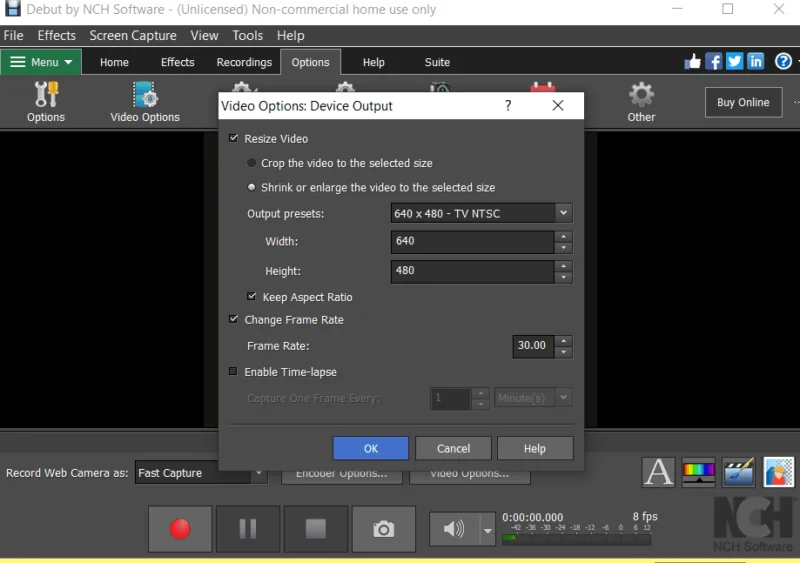
Task: Switch to the Help ribbon tab
Action: coord(373,62)
